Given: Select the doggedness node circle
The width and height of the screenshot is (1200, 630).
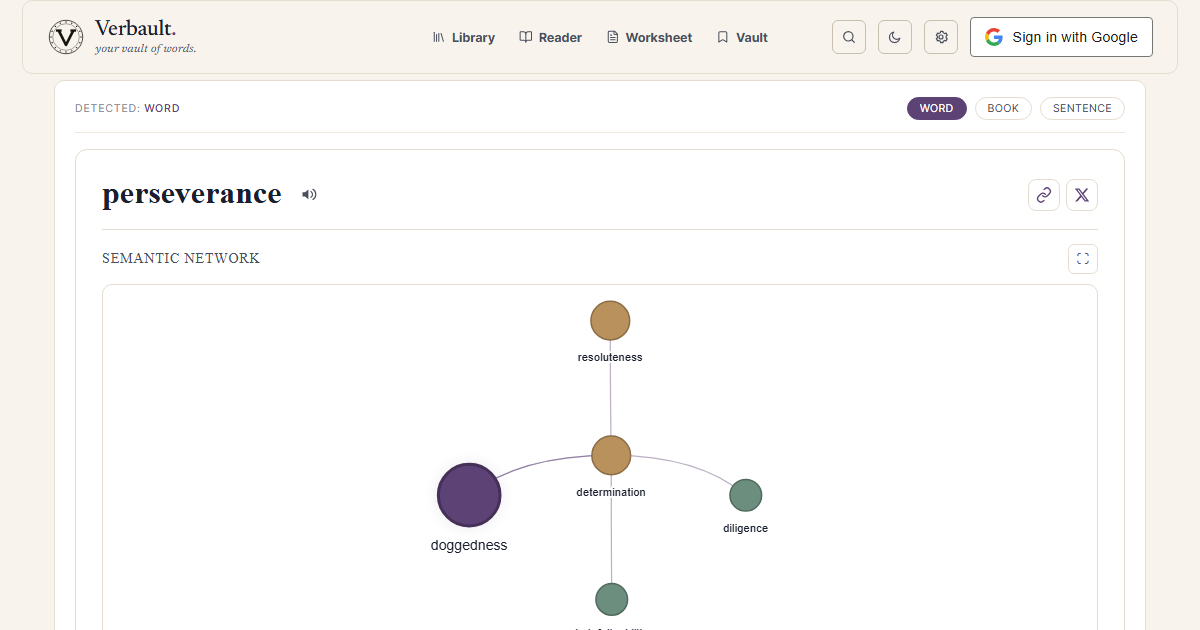Looking at the screenshot, I should pos(469,495).
